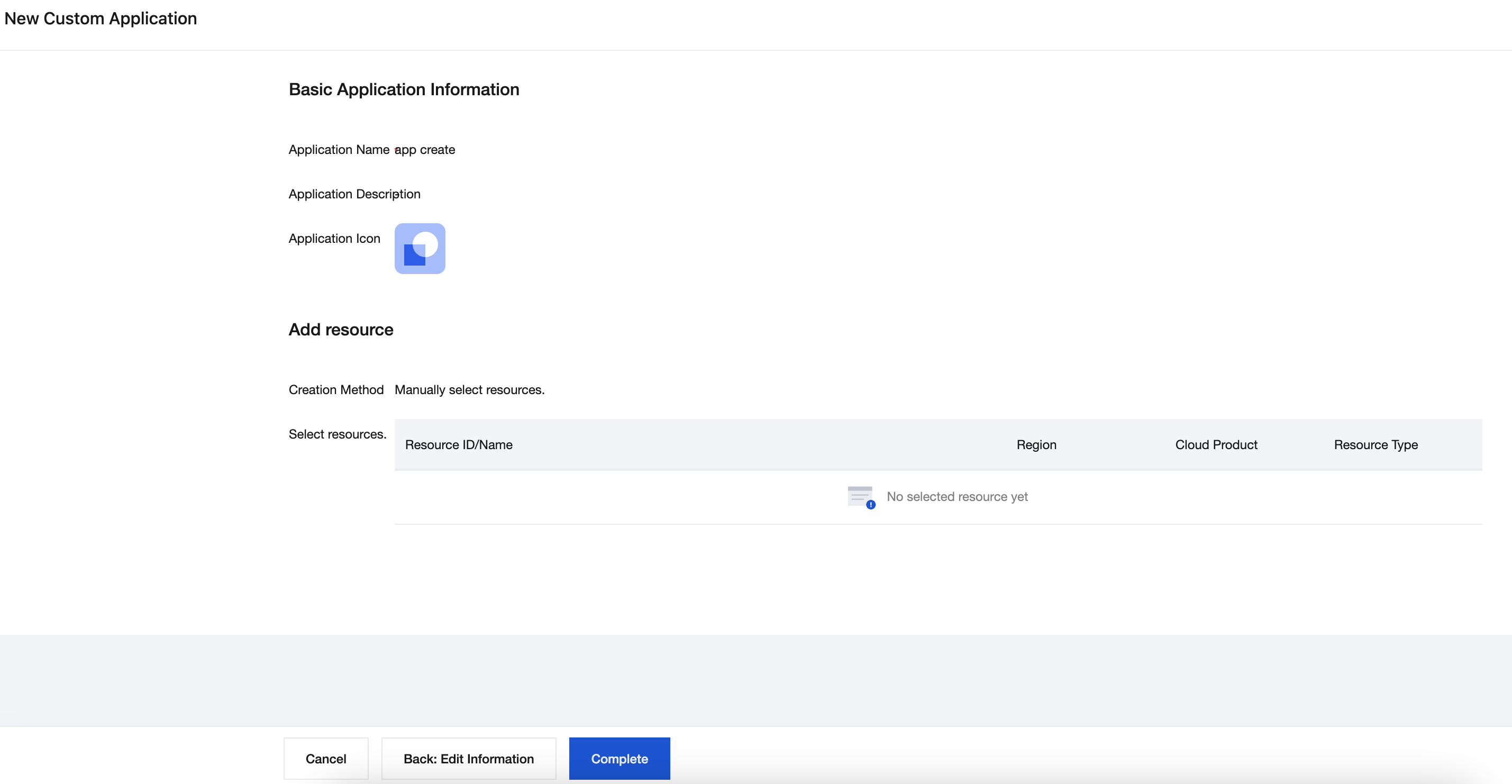
Task: Click the Creation Method label
Action: pyautogui.click(x=336, y=390)
